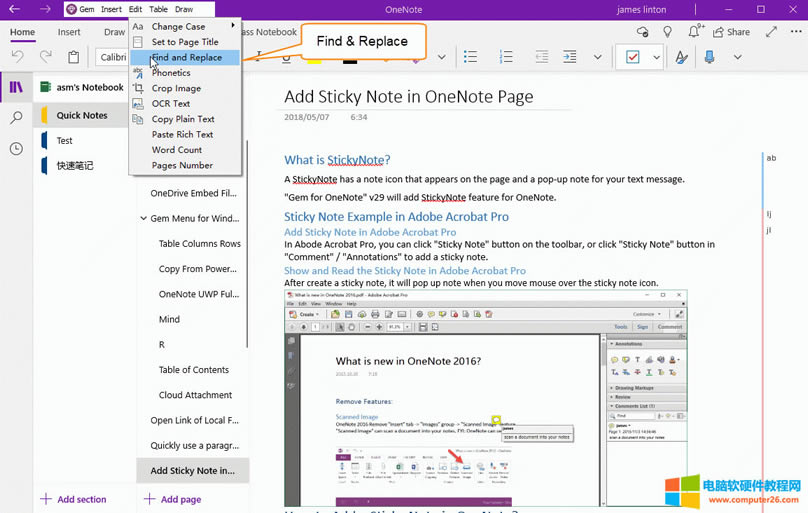Choose Word Count from Edit menu
The width and height of the screenshot is (808, 513).
177,150
